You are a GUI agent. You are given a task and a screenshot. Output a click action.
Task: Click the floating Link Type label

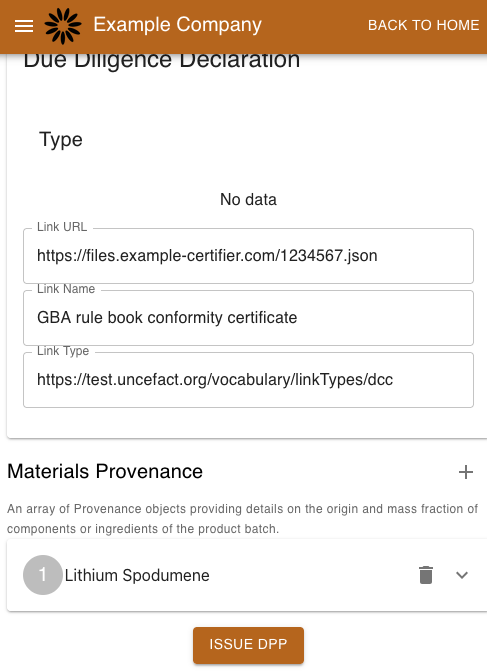pos(63,351)
